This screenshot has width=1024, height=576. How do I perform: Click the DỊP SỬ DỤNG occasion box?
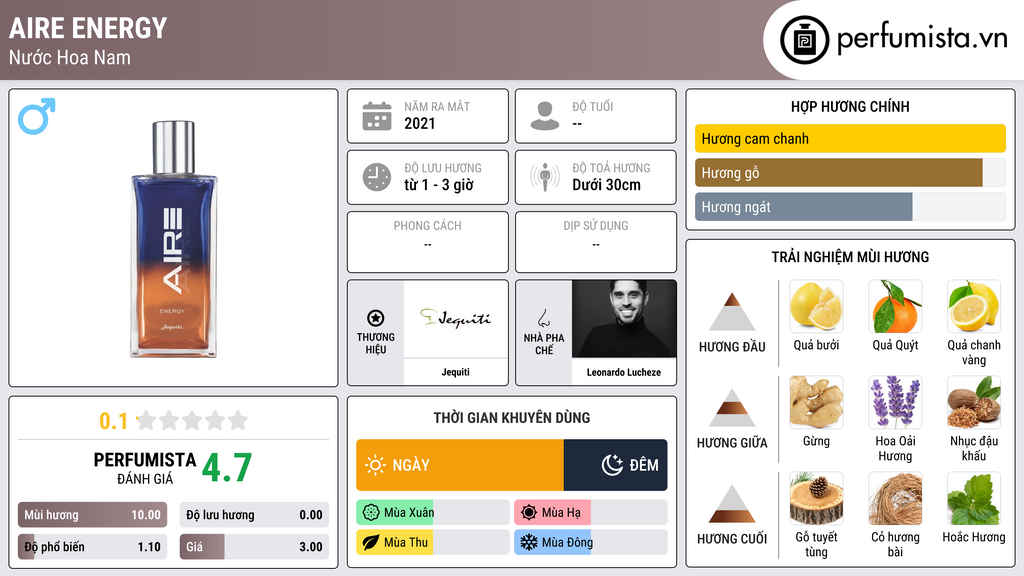596,242
